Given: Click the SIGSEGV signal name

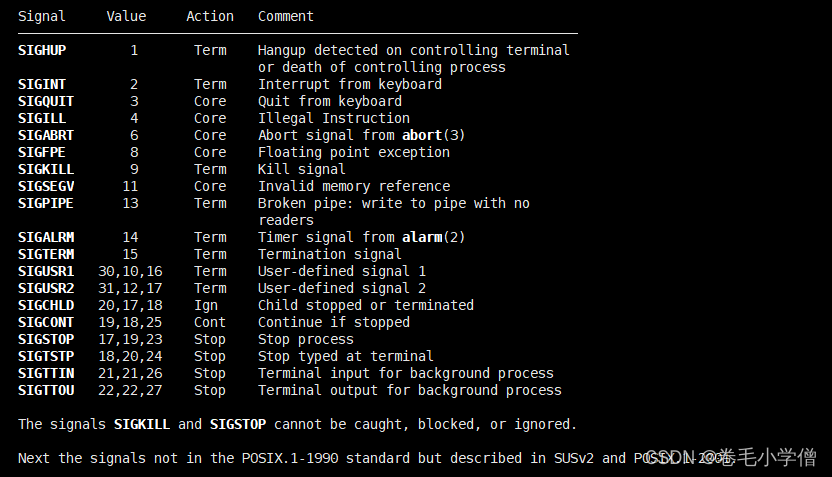Looking at the screenshot, I should tap(46, 186).
